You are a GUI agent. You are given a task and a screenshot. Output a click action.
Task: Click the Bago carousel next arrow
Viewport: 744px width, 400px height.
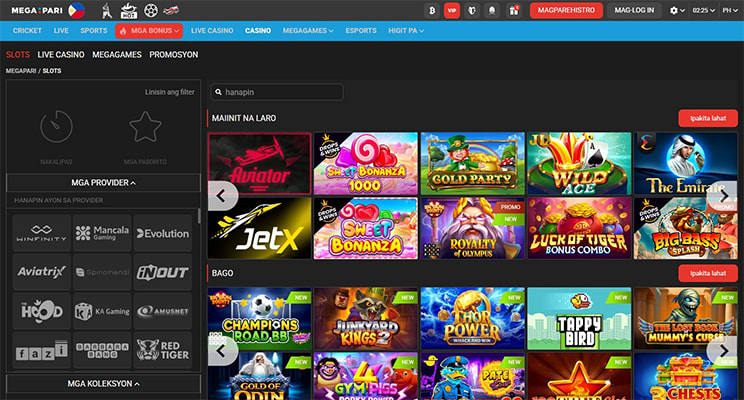[723, 351]
